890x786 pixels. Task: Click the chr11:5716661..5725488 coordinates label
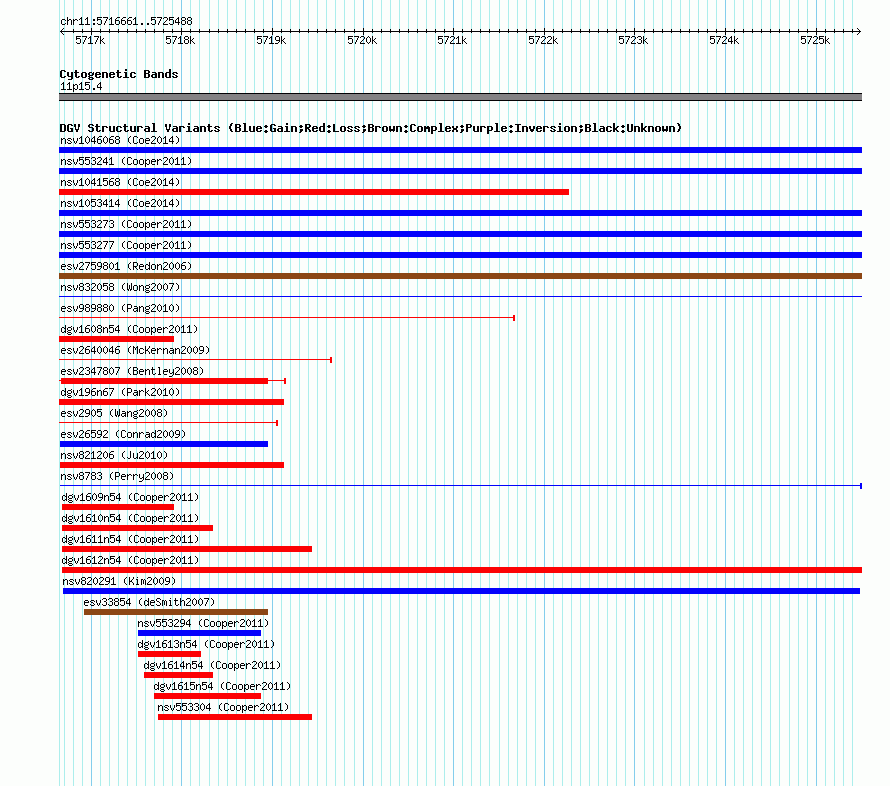pyautogui.click(x=126, y=21)
